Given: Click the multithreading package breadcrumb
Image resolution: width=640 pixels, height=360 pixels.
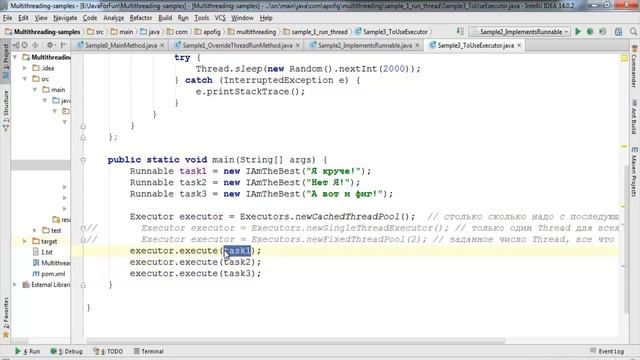Looking at the screenshot, I should 252,31.
